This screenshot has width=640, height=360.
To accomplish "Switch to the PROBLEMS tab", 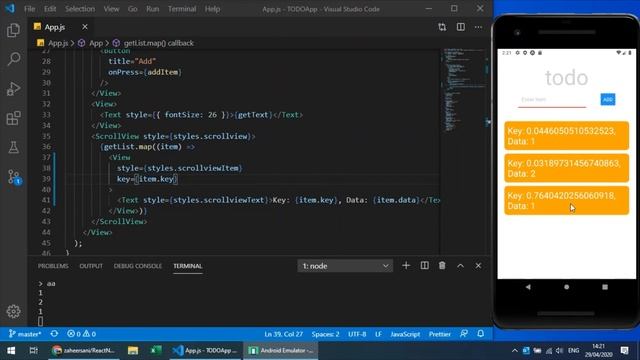I will coord(53,266).
